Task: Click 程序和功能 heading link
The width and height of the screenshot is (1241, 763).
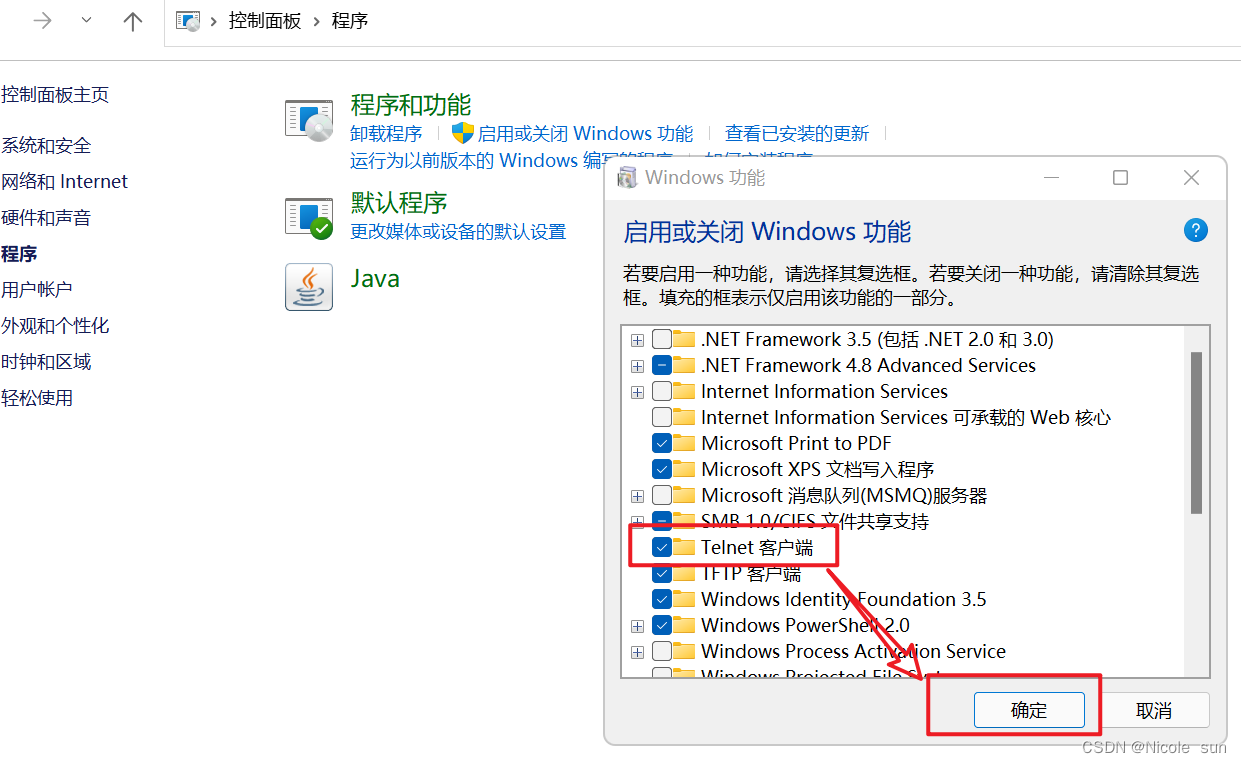Action: (411, 104)
